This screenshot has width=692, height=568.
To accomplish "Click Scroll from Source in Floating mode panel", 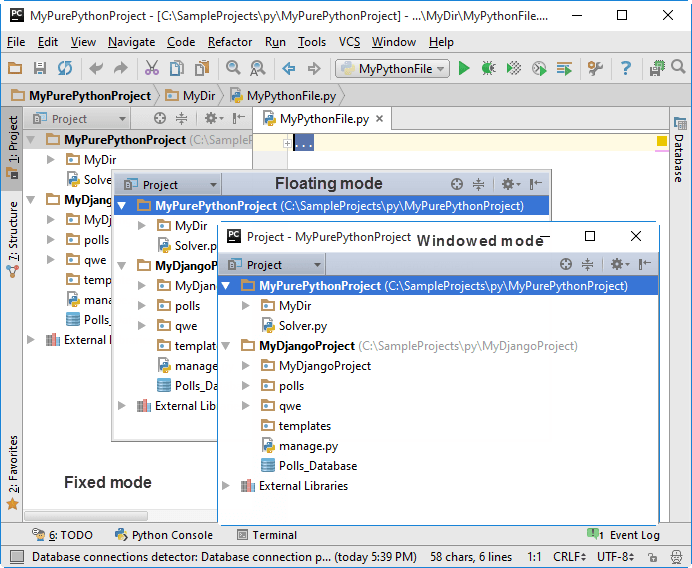I will [457, 184].
